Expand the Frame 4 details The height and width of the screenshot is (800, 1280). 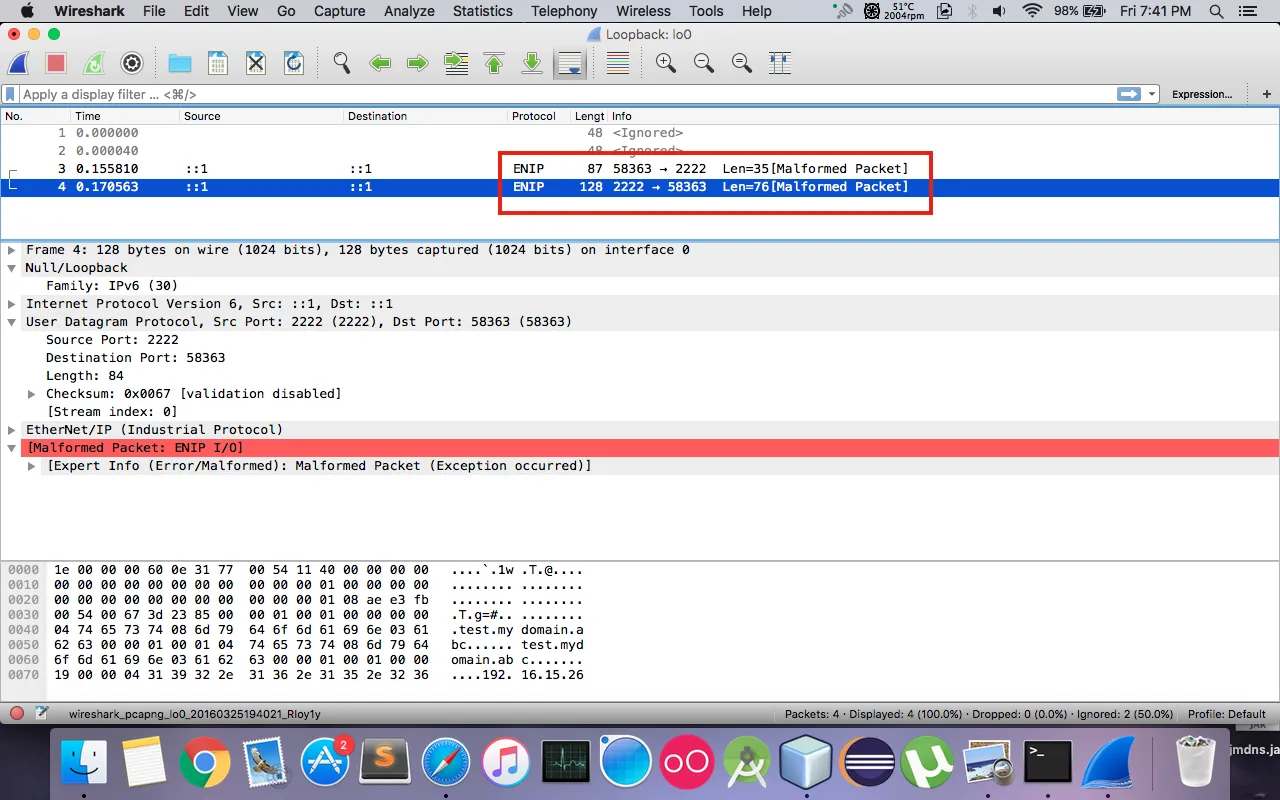pos(12,250)
